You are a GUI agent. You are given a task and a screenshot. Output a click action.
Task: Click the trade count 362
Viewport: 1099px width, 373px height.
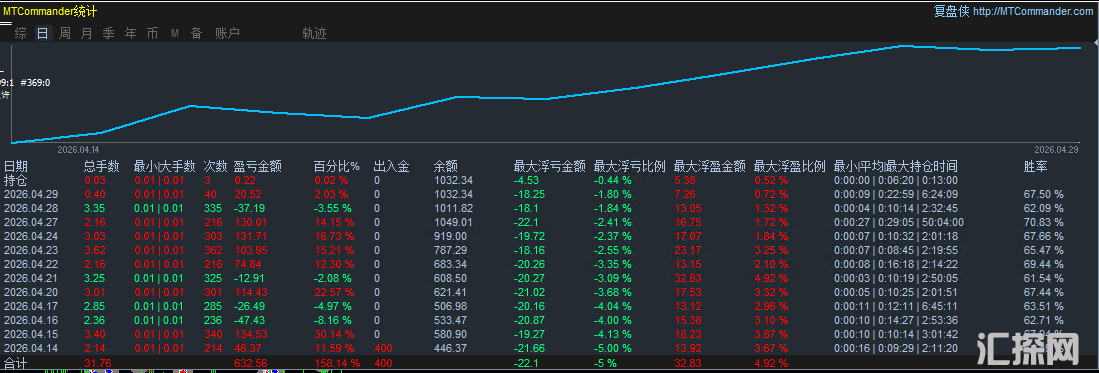click(x=212, y=250)
